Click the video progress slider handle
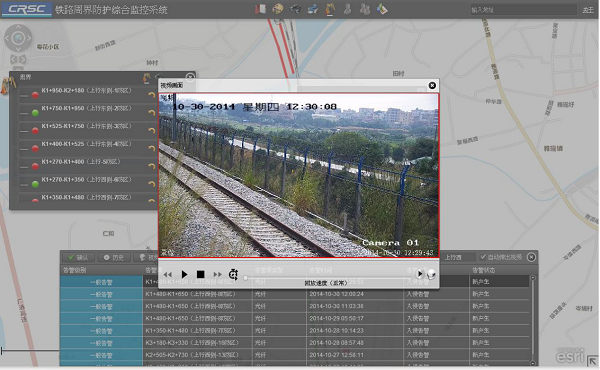600x370 pixels. coord(246,278)
